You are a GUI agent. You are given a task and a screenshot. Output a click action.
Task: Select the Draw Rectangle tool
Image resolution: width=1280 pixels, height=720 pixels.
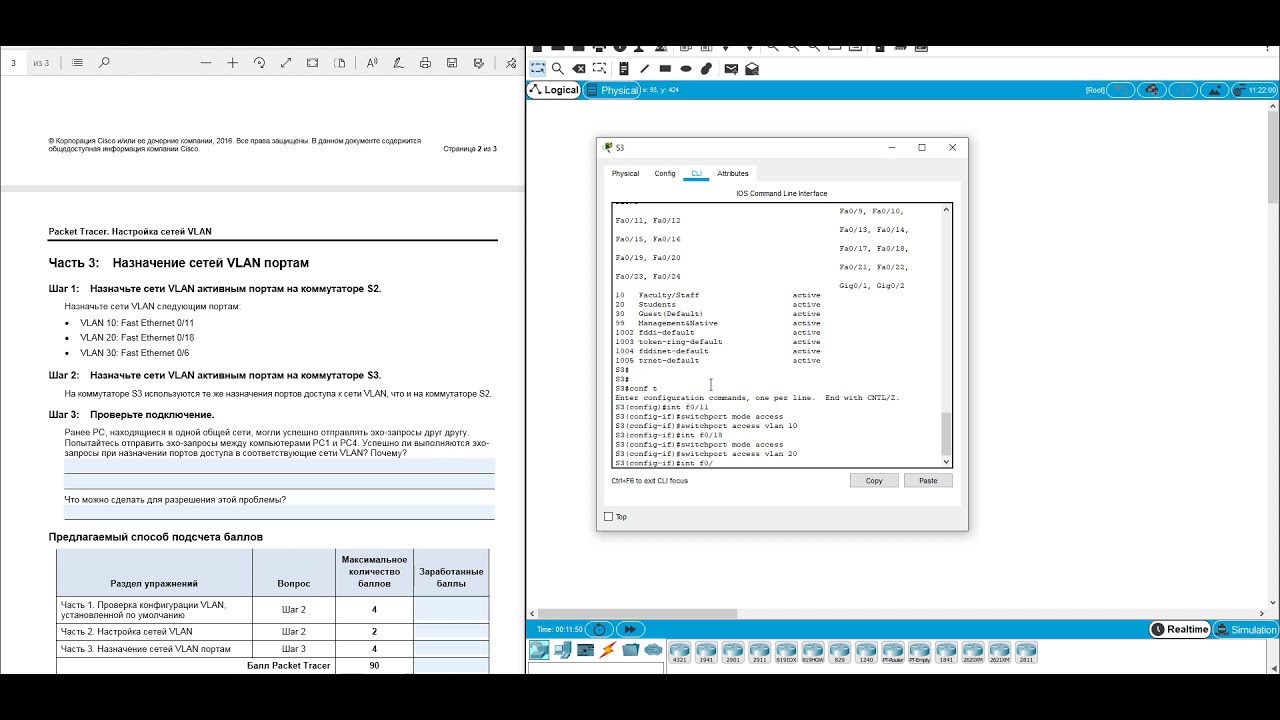665,69
